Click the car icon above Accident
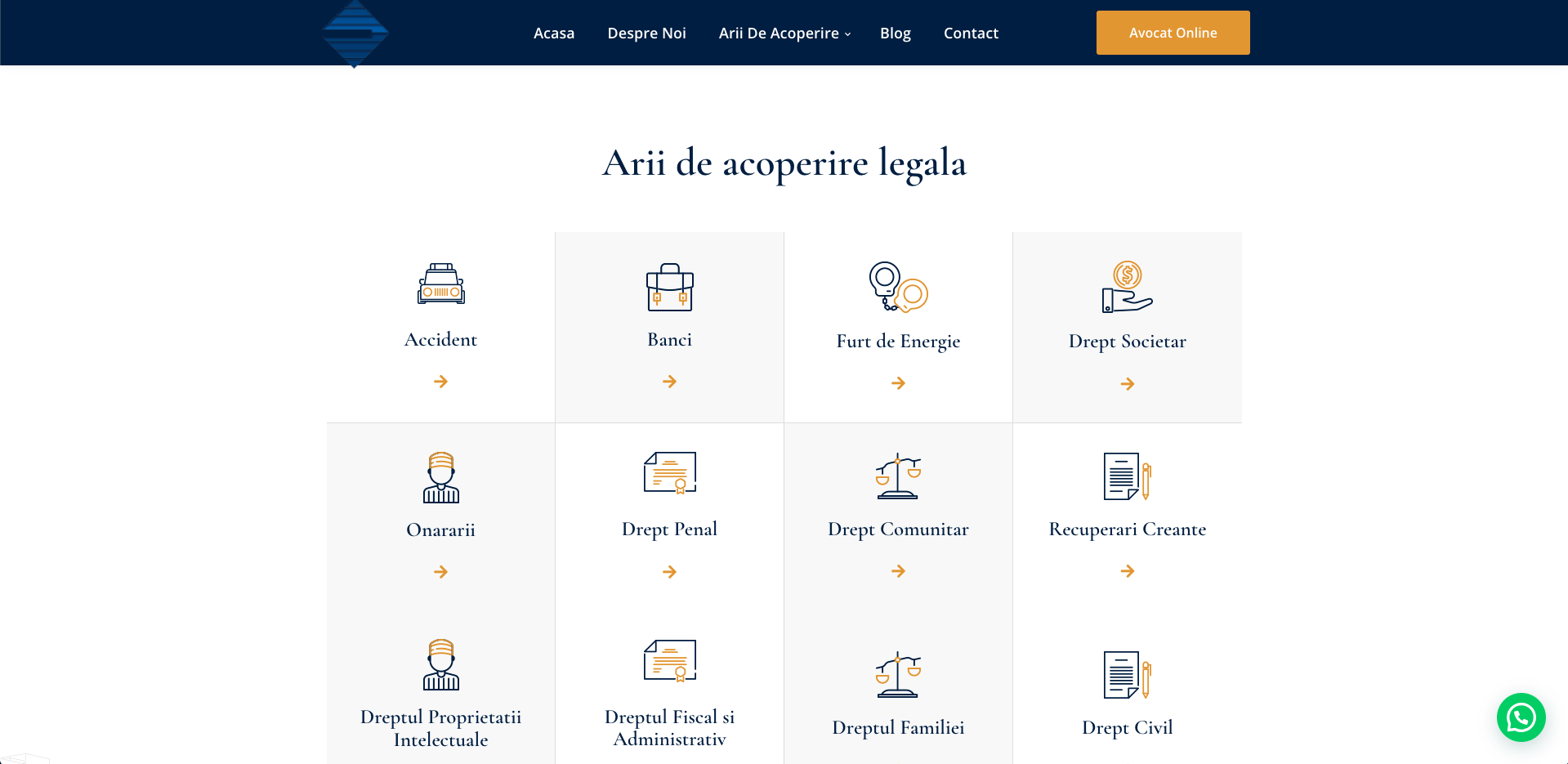Viewport: 1568px width, 764px height. tap(441, 284)
